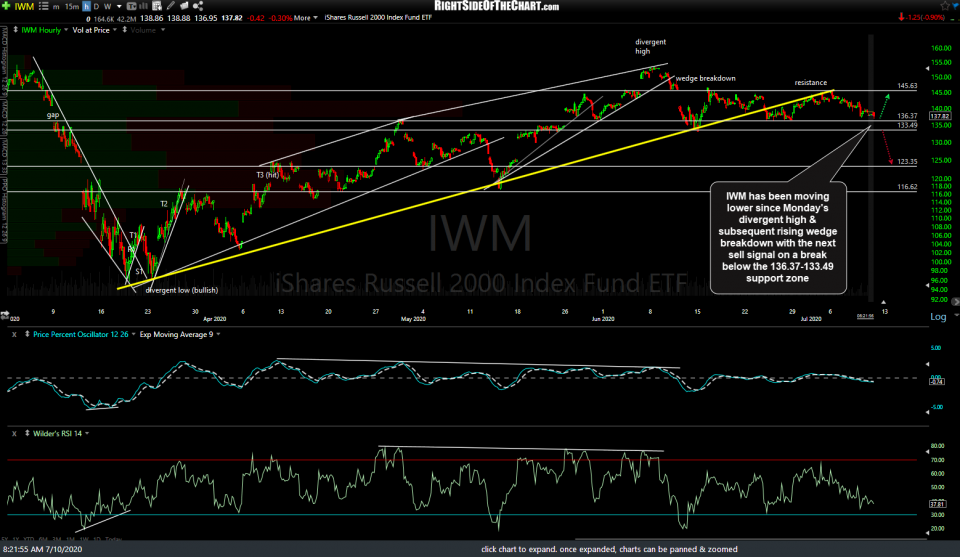Viewport: 960px width, 557px height.
Task: Click the price scale lower pointer near 96.00
Action: coord(928,286)
